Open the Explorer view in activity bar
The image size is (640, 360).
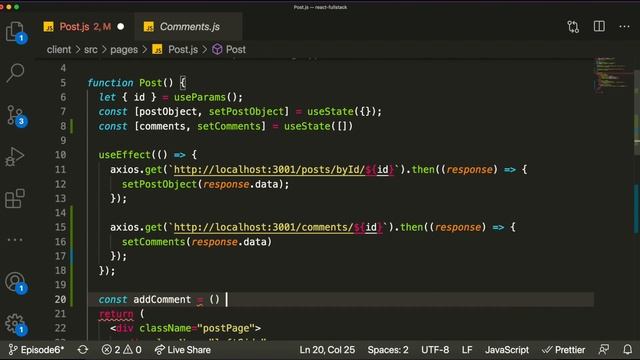(15, 31)
